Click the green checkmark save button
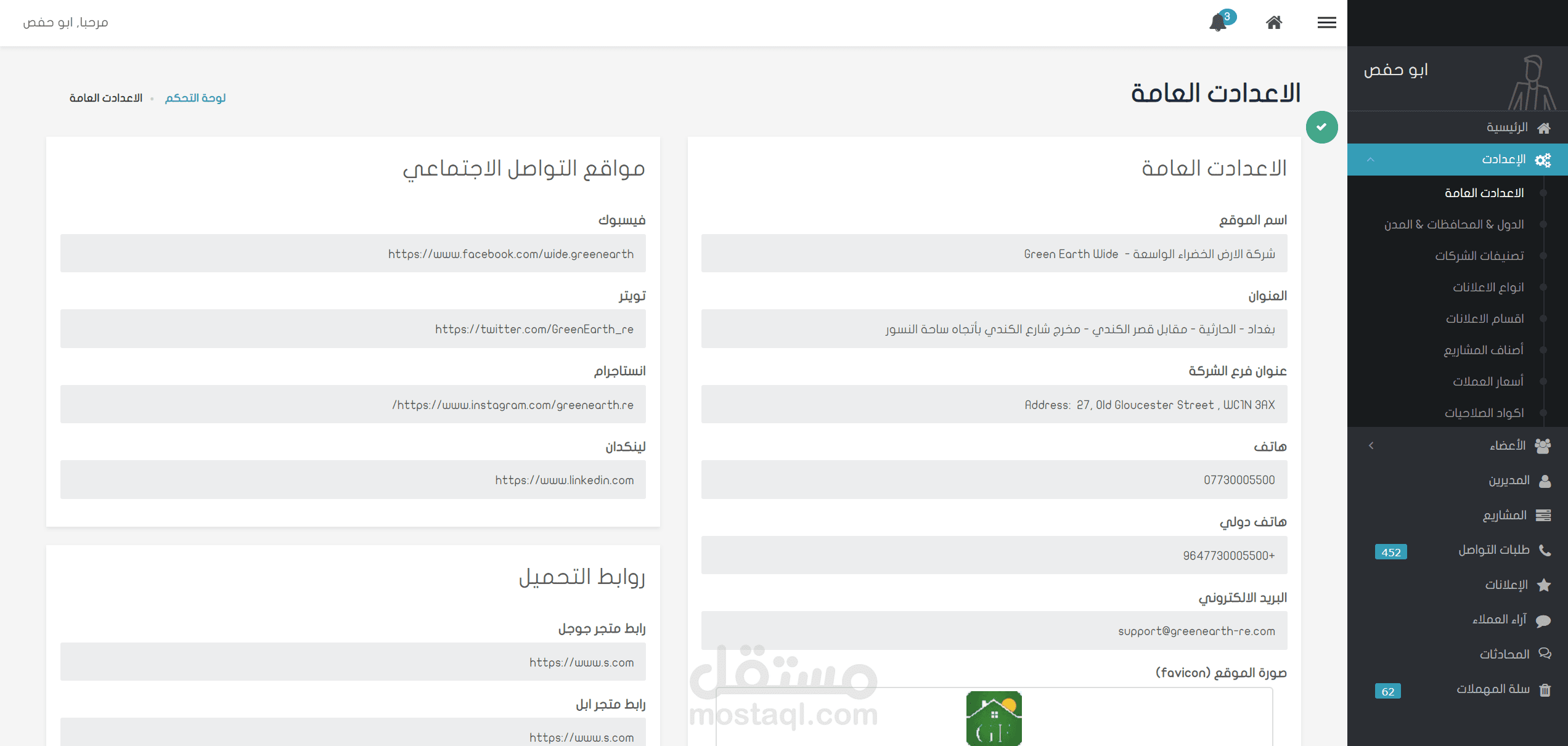Screen dimensions: 1568x746 (1321, 127)
